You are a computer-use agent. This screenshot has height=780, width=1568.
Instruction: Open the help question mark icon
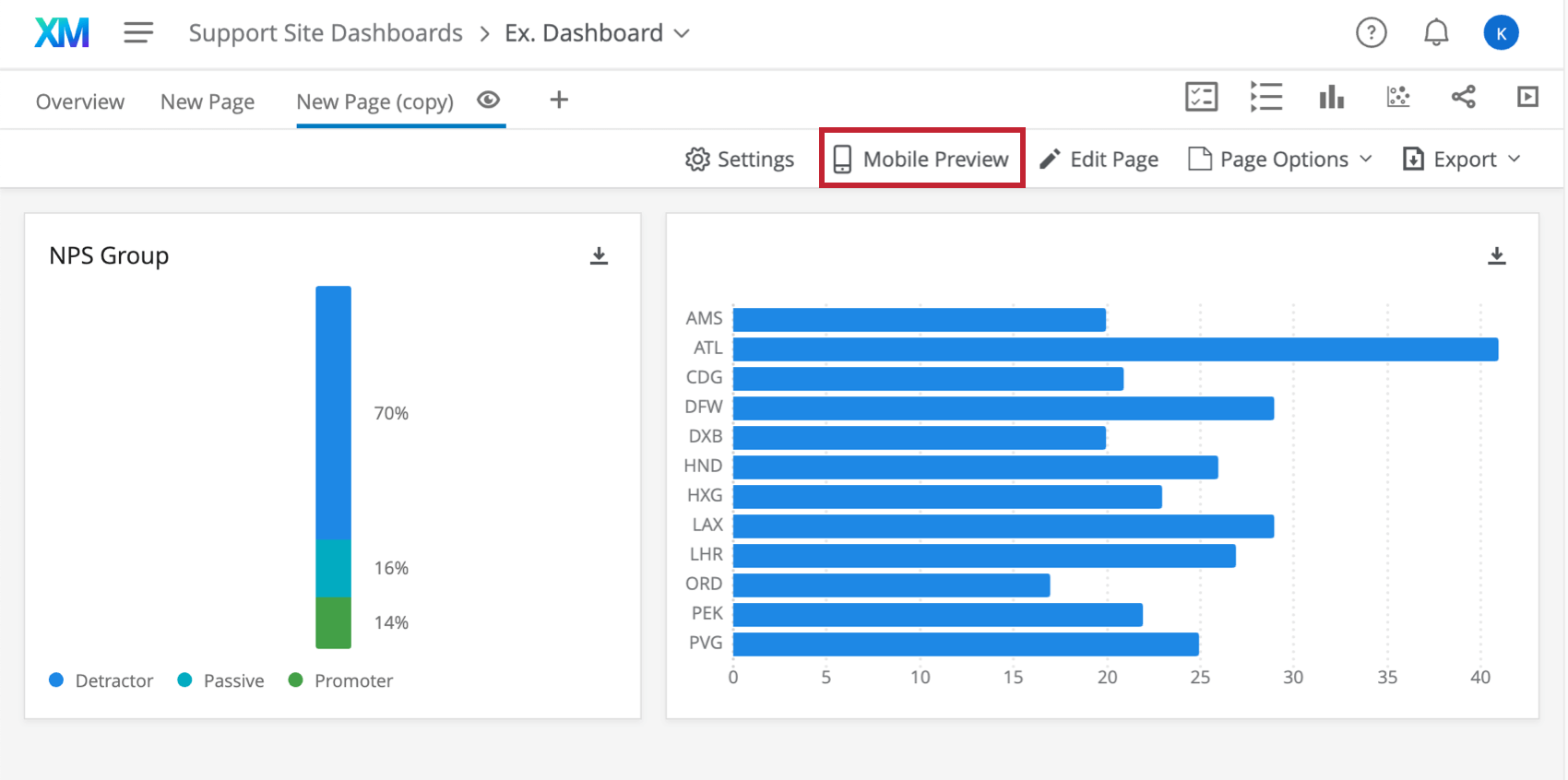pos(1371,33)
